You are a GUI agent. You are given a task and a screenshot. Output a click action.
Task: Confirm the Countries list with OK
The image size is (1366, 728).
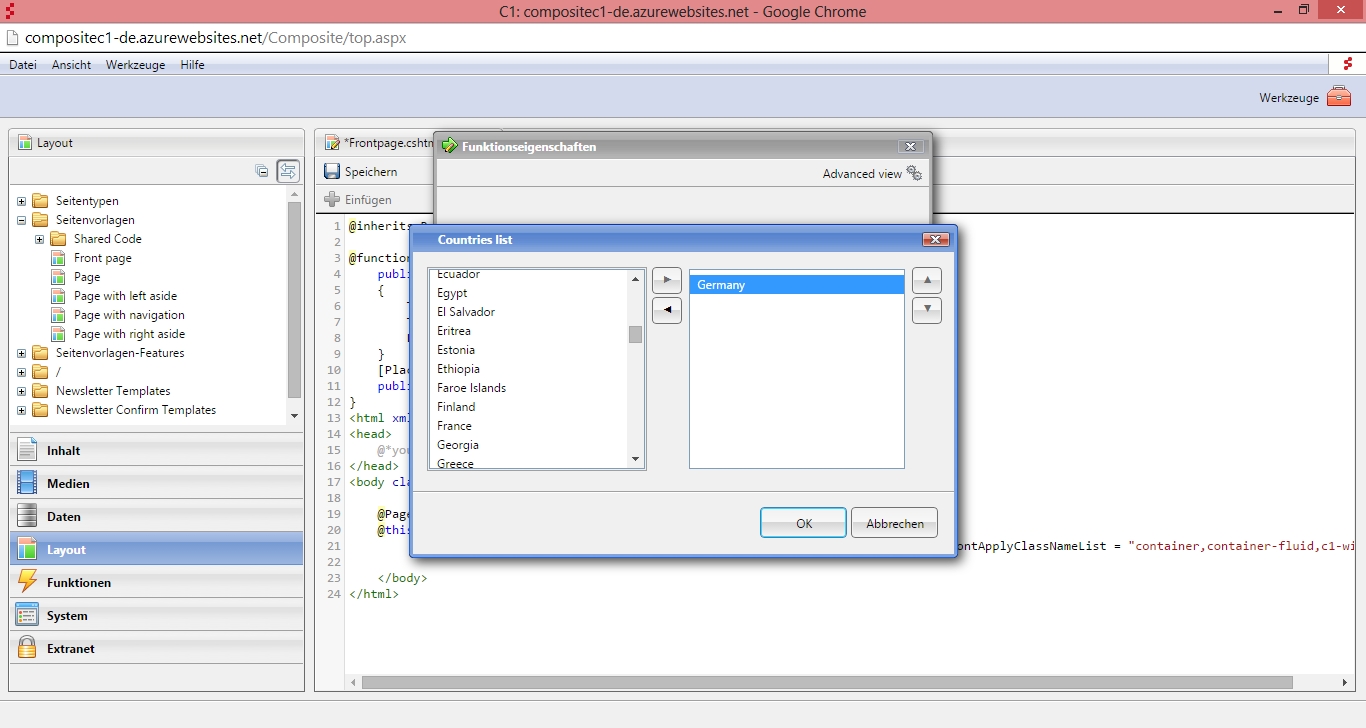point(803,523)
